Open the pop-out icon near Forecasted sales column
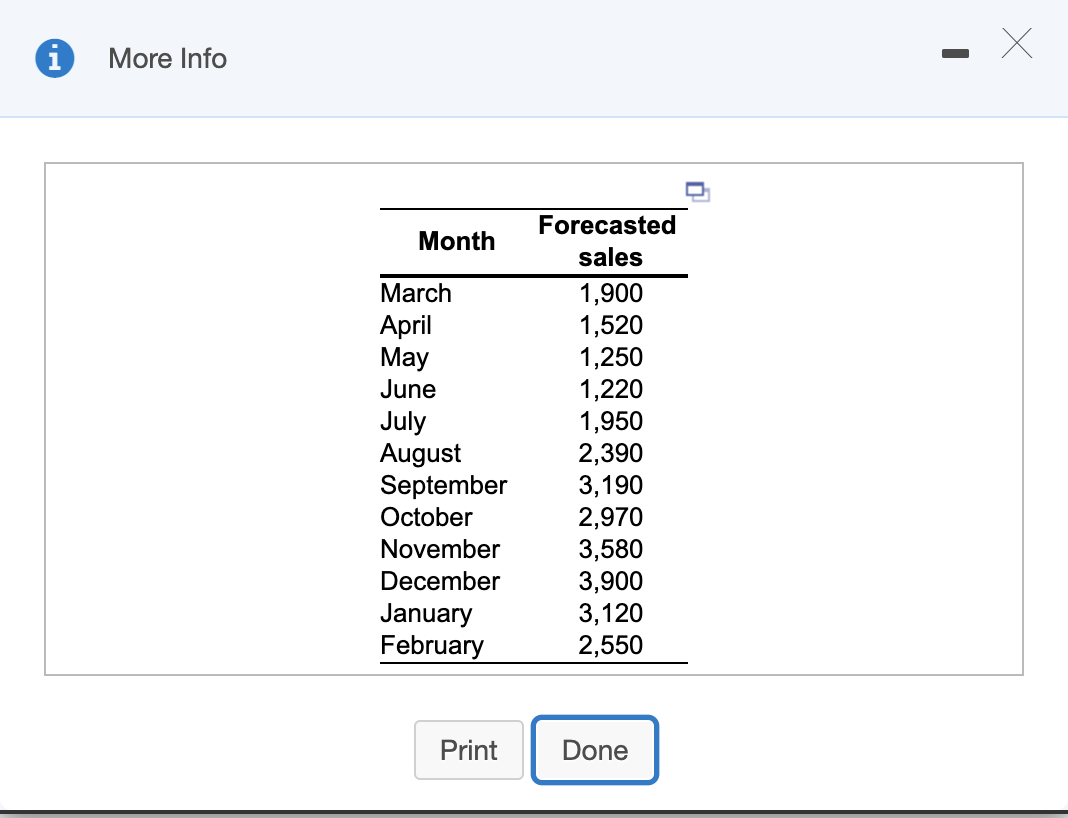Screen dimensions: 1068x818 (x=697, y=191)
